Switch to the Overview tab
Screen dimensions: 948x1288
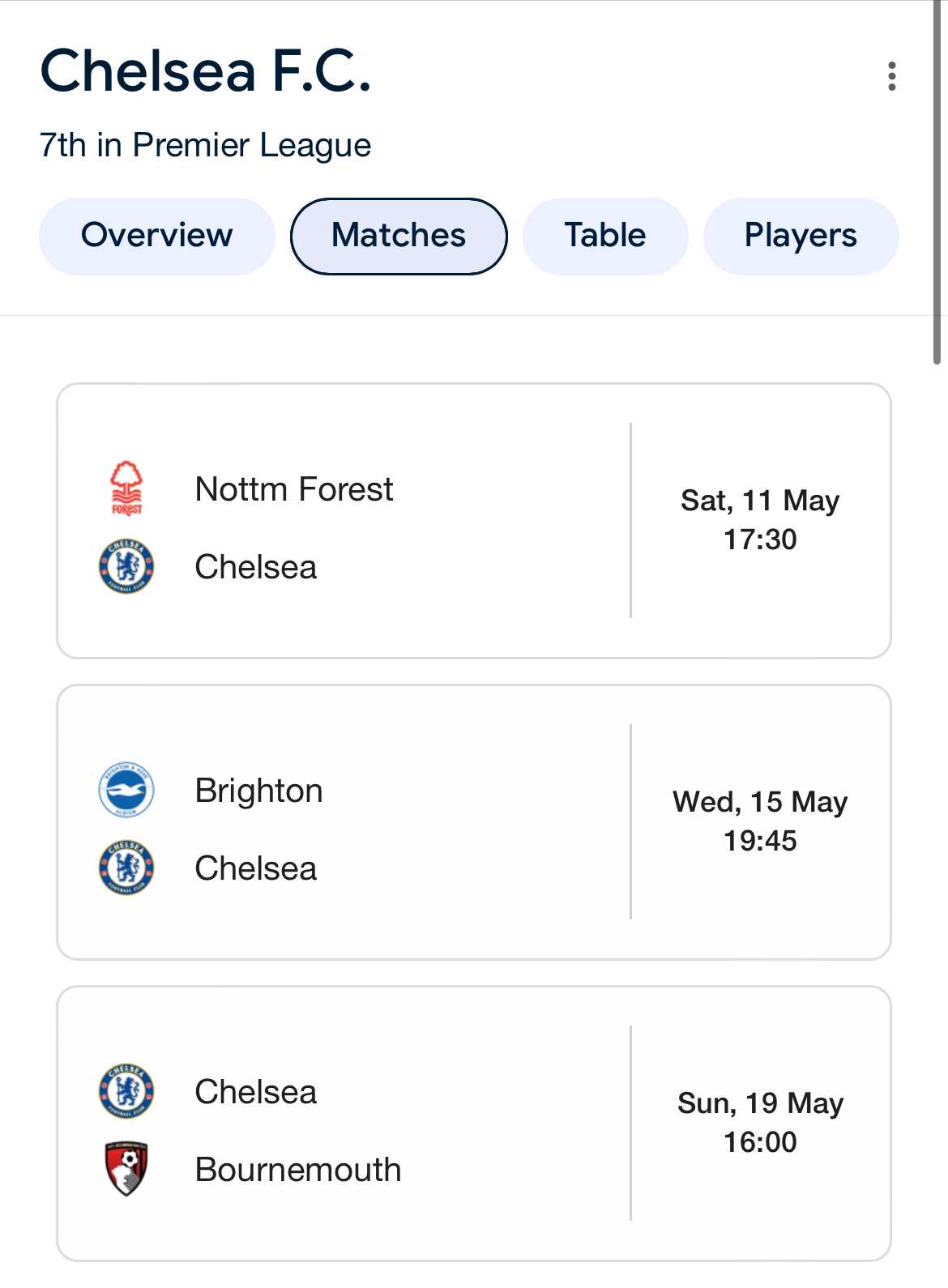(x=157, y=236)
